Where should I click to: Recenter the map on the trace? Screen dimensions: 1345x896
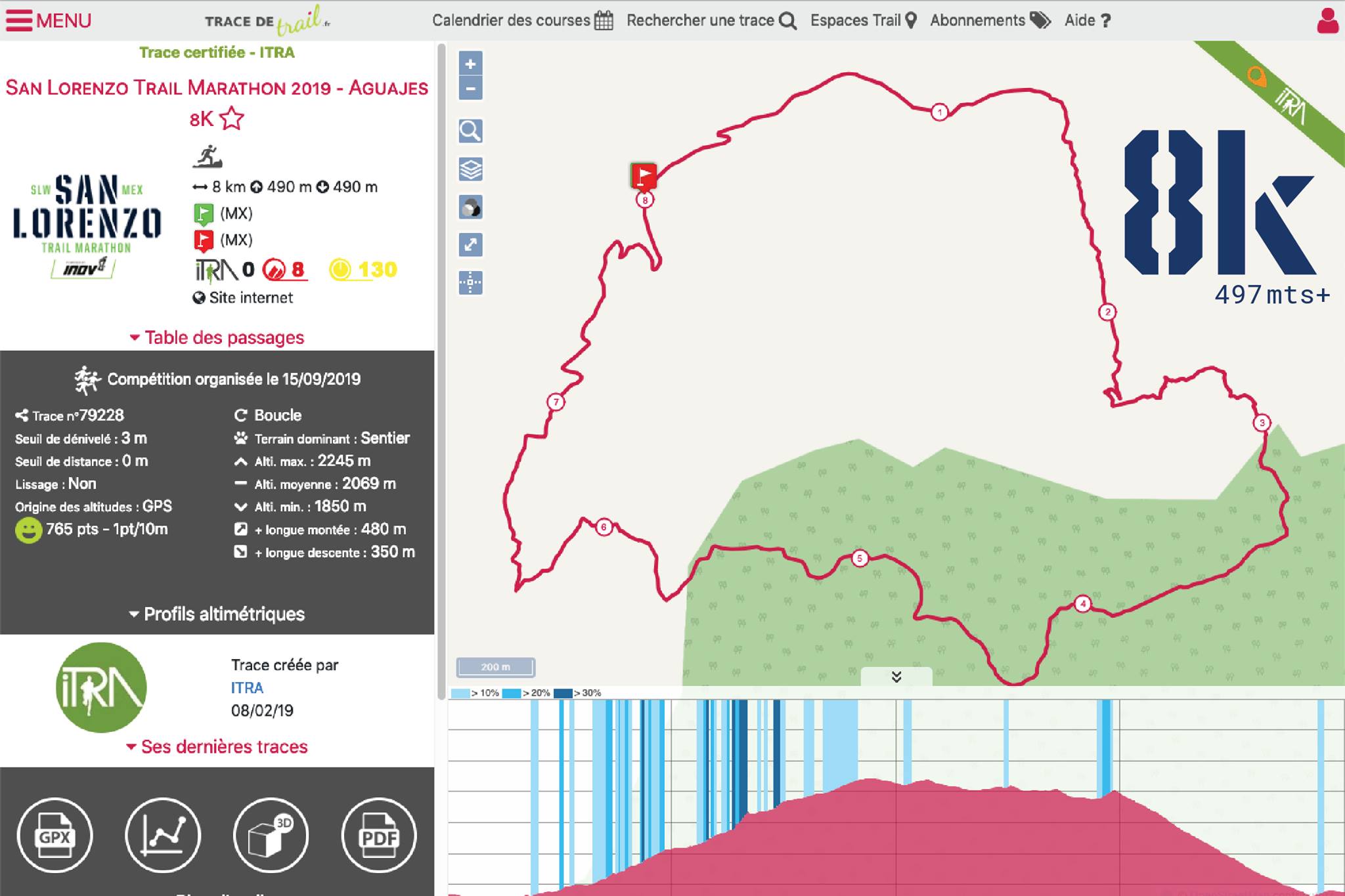click(470, 283)
